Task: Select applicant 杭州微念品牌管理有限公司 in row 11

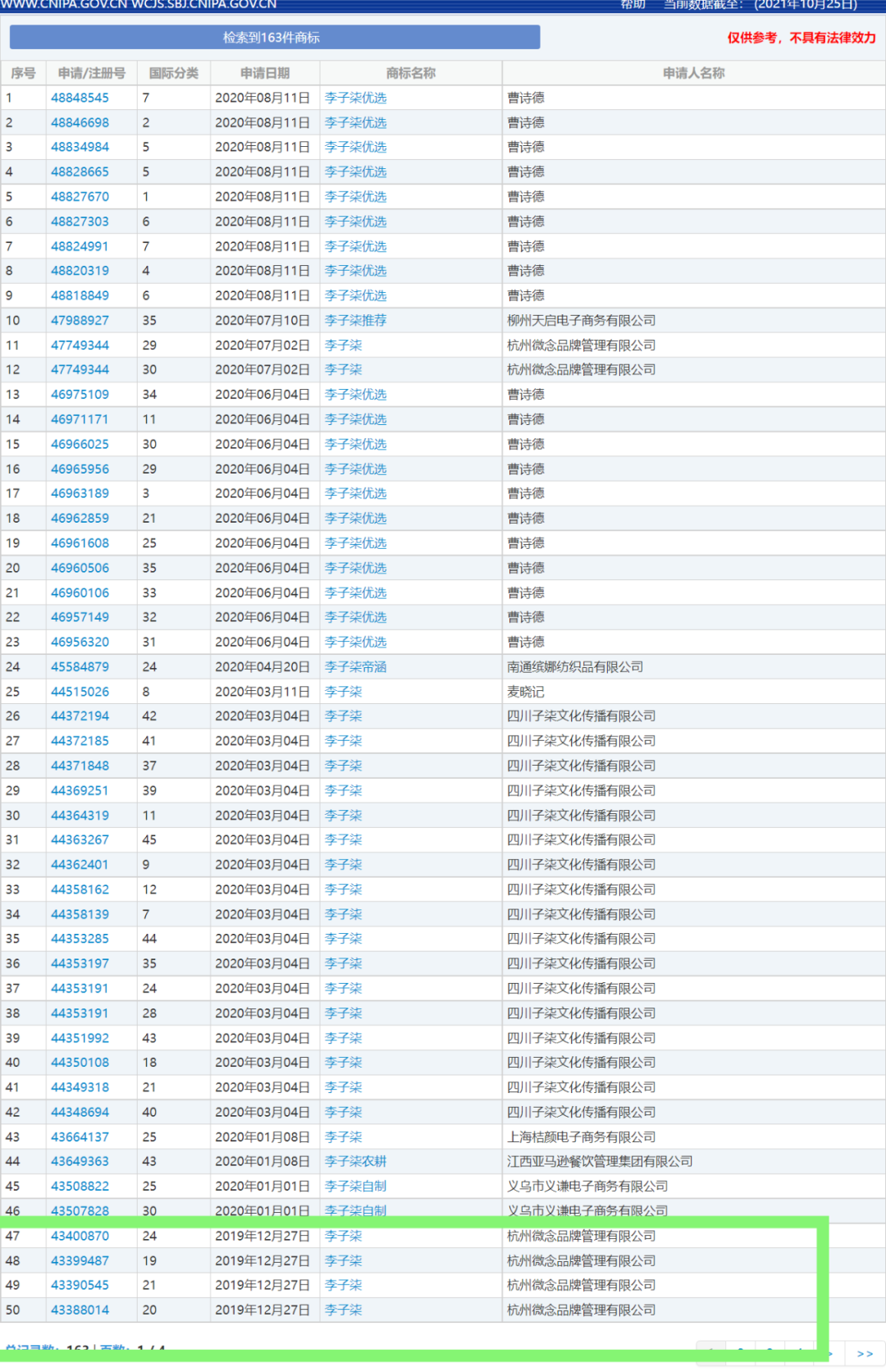Action: (582, 345)
